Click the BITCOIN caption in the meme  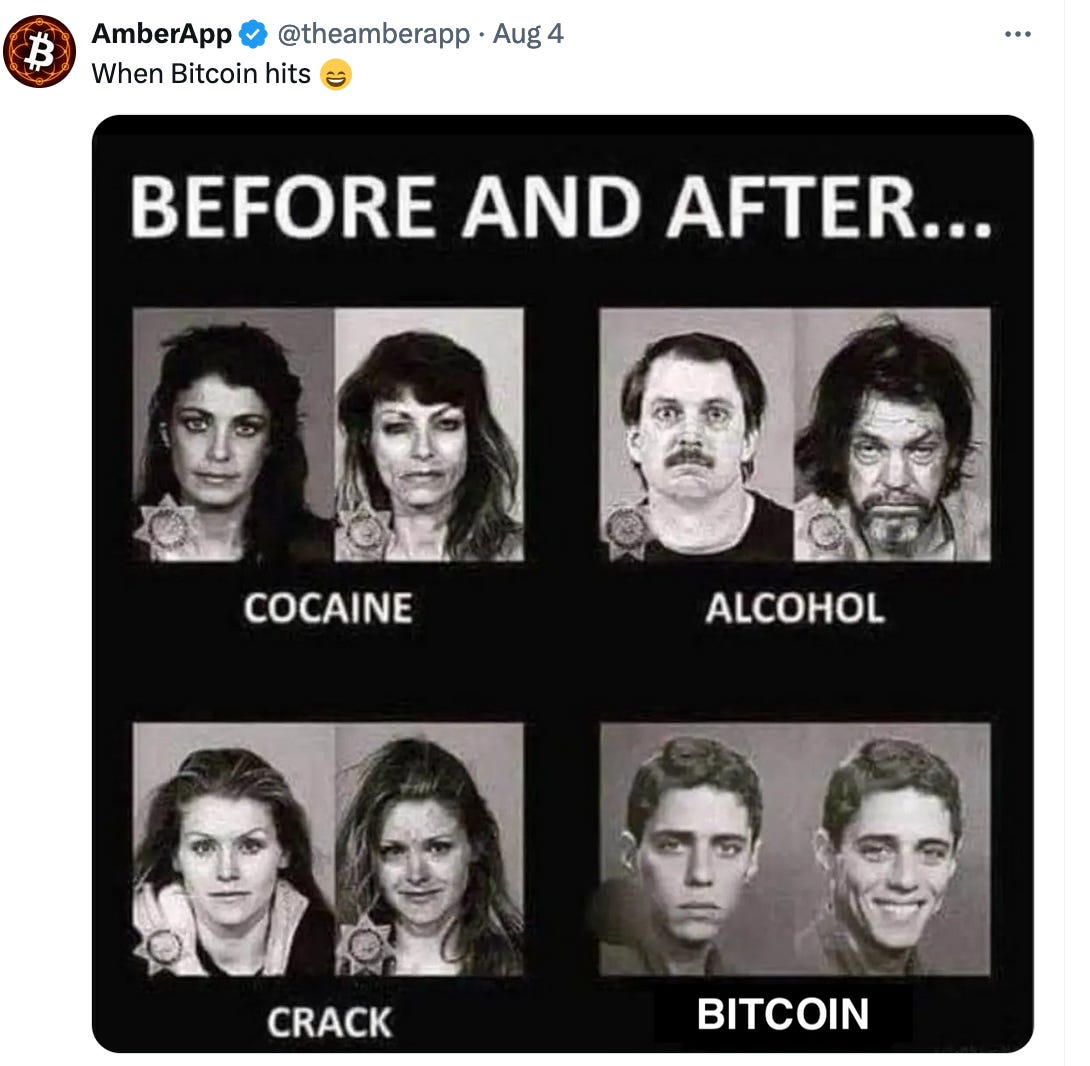783,1014
